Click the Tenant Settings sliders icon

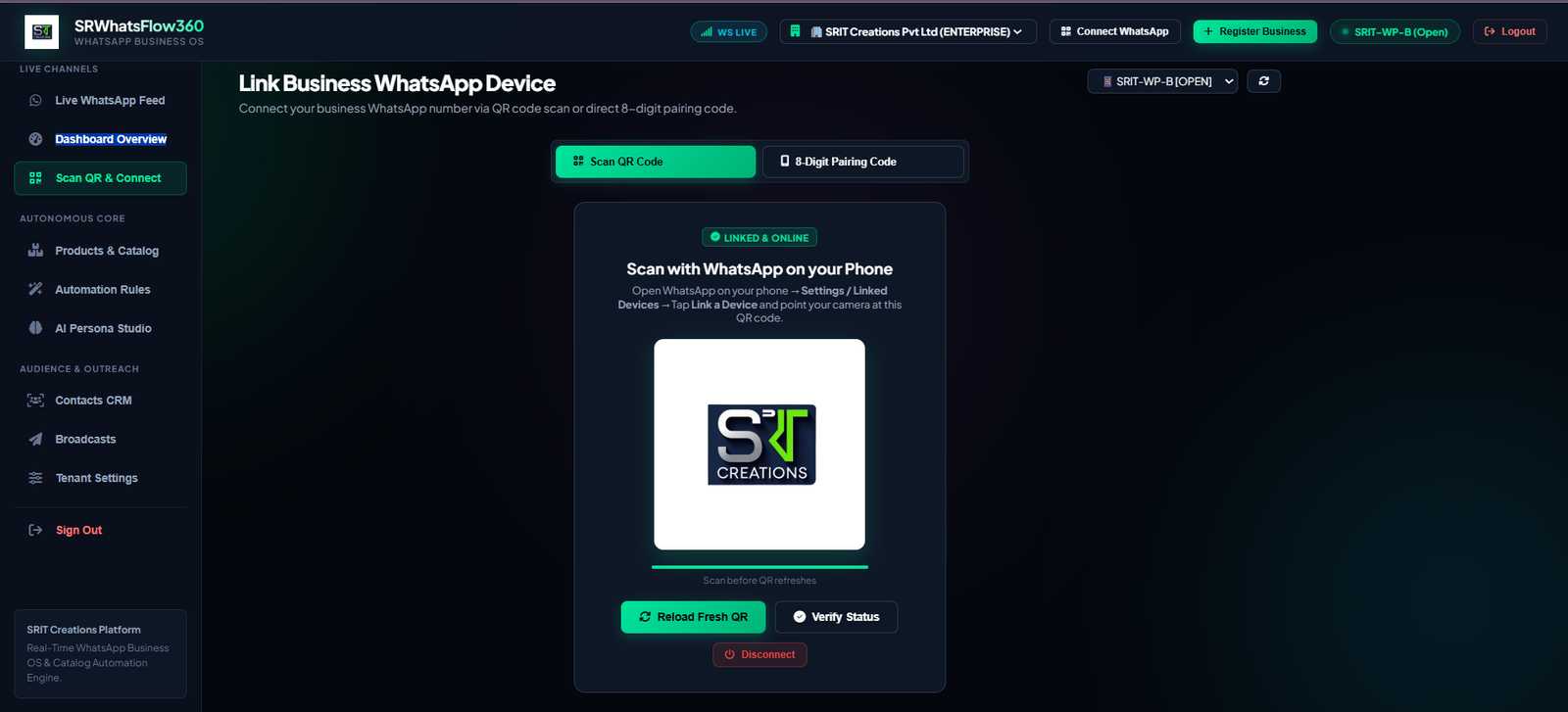click(35, 478)
